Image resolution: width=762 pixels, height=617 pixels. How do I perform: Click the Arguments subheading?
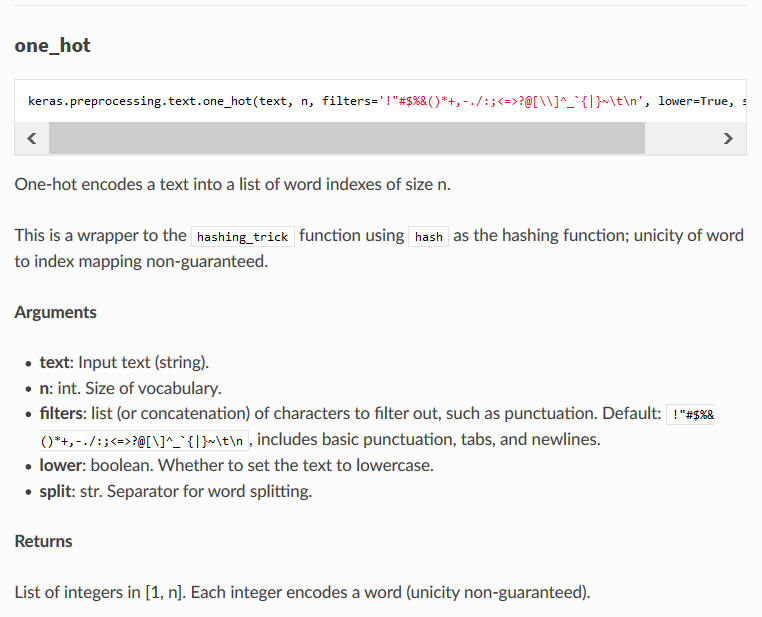coord(55,312)
